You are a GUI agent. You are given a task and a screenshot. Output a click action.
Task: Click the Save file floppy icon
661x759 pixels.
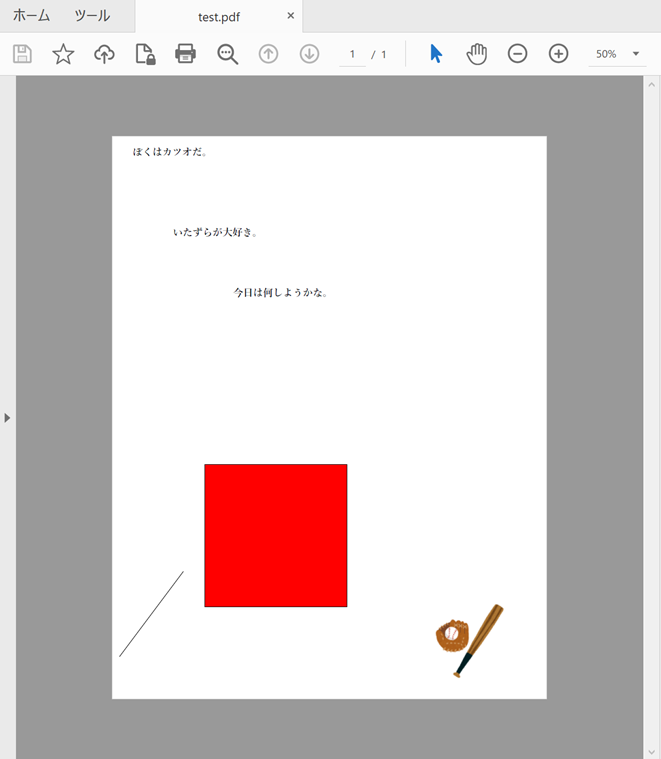22,54
